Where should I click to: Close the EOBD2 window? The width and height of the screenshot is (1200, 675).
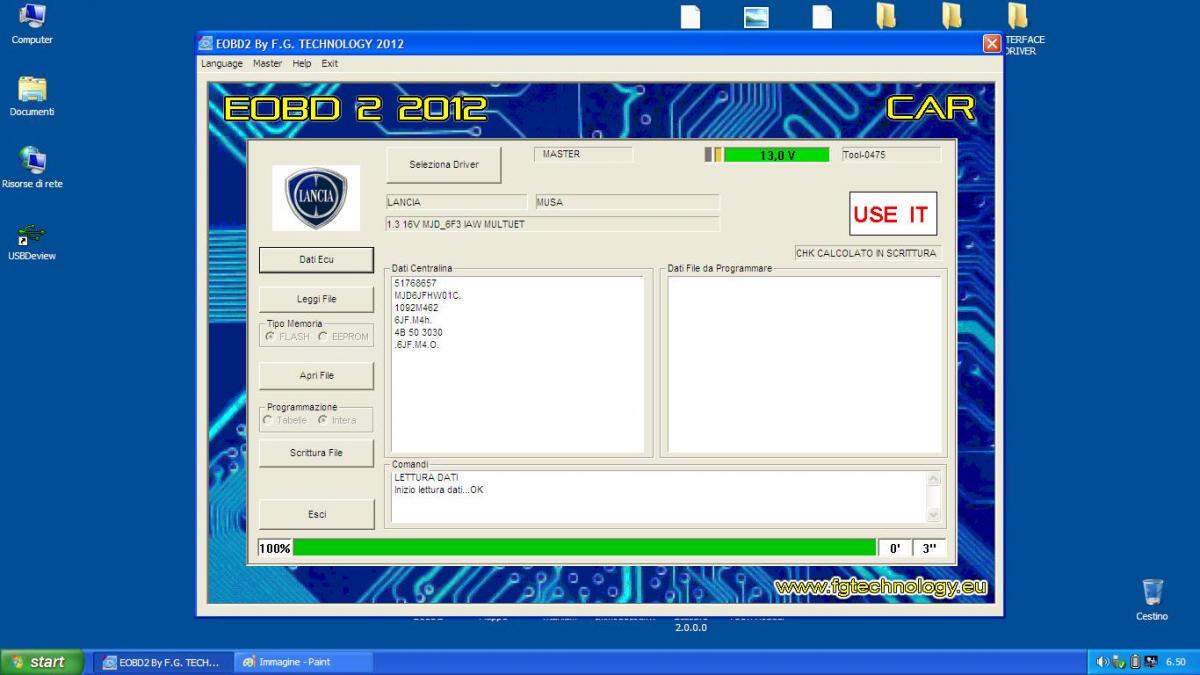click(x=992, y=44)
